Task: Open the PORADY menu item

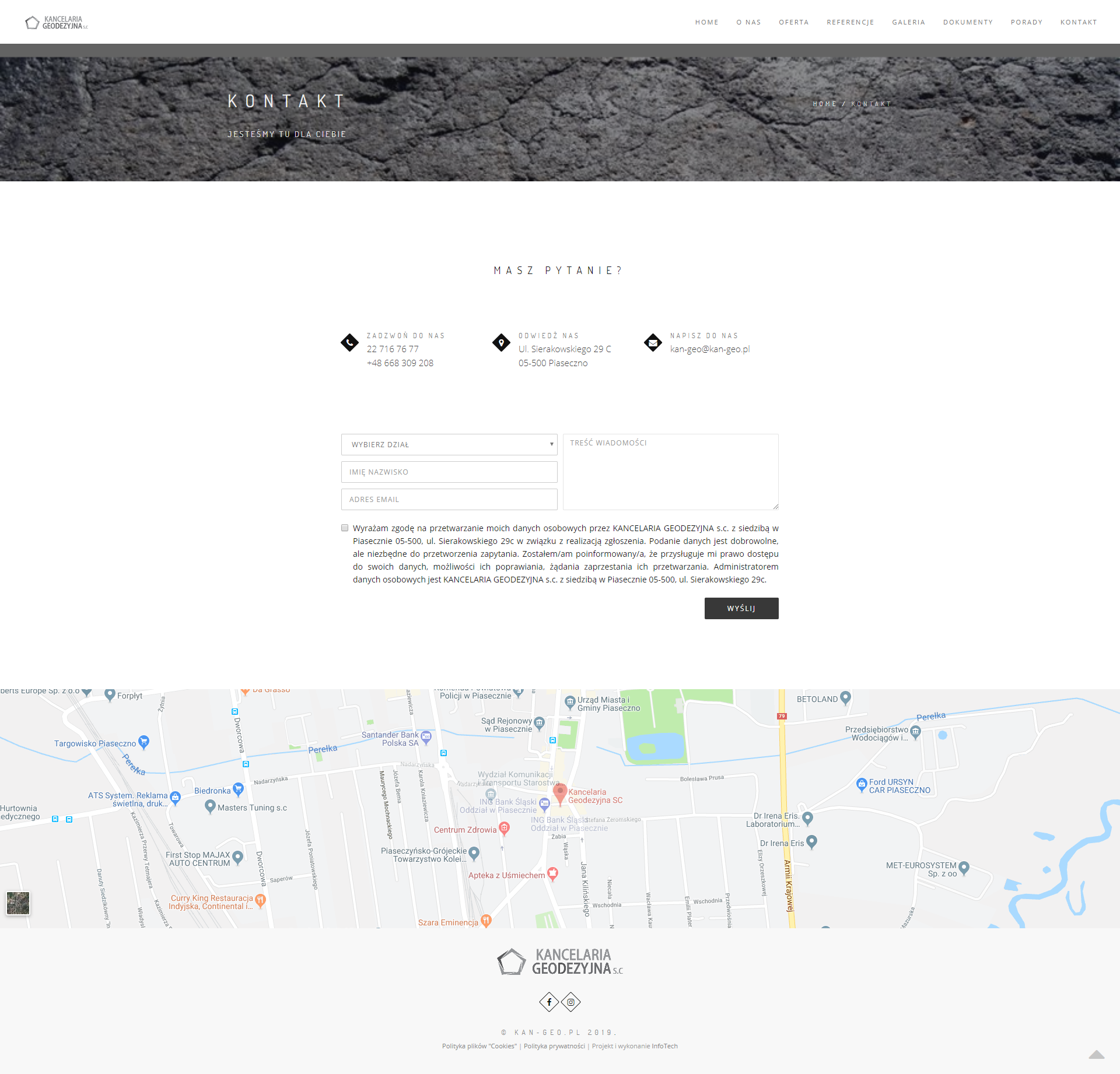Action: pyautogui.click(x=1026, y=22)
